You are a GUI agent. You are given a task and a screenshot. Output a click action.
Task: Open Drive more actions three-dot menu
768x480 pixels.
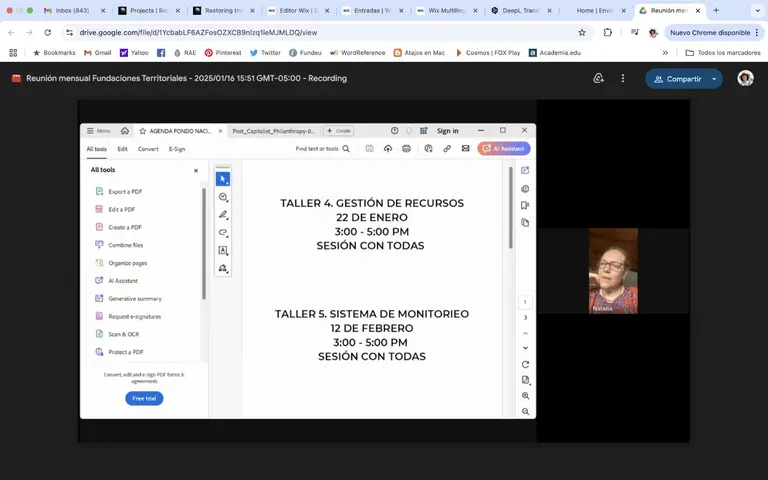pyautogui.click(x=623, y=78)
